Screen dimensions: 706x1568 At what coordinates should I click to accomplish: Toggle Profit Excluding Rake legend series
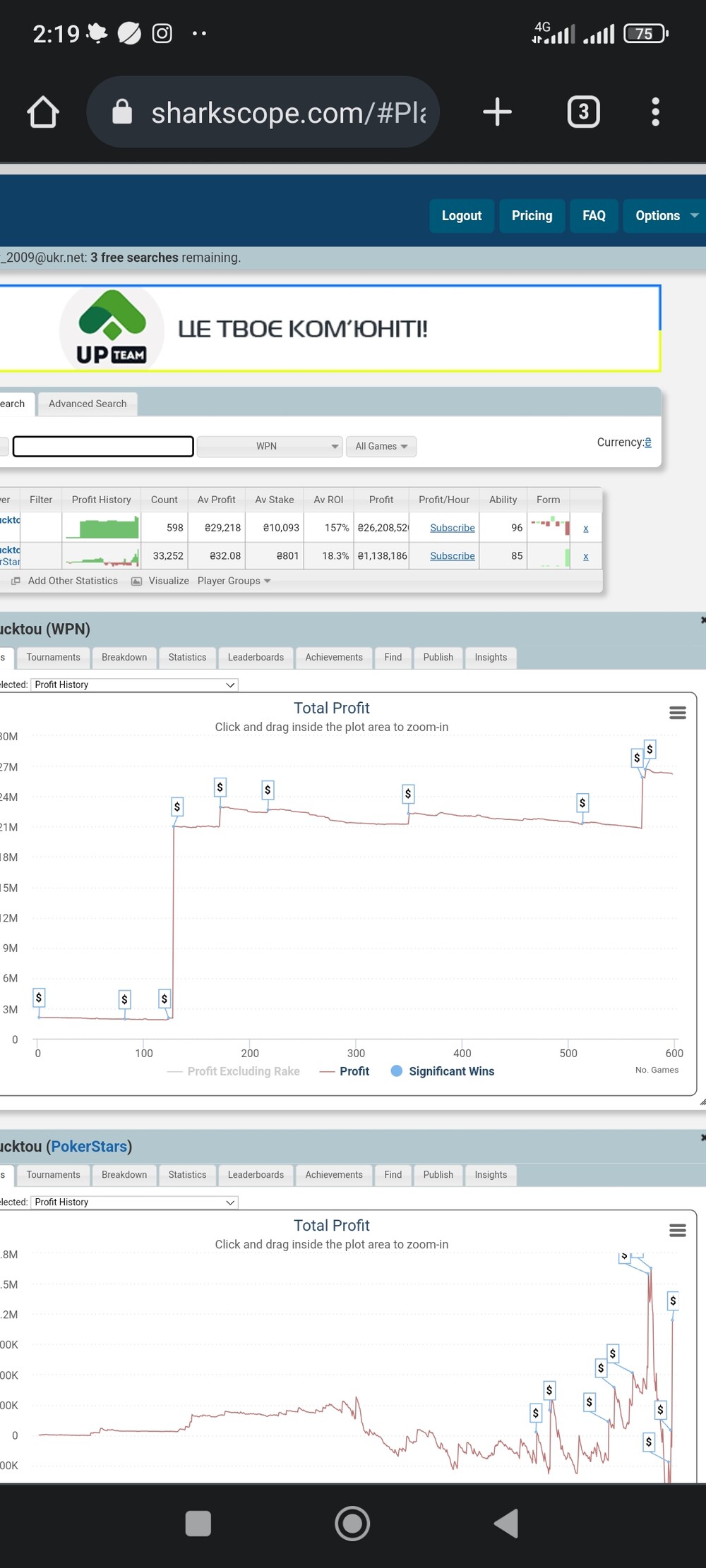(234, 1071)
